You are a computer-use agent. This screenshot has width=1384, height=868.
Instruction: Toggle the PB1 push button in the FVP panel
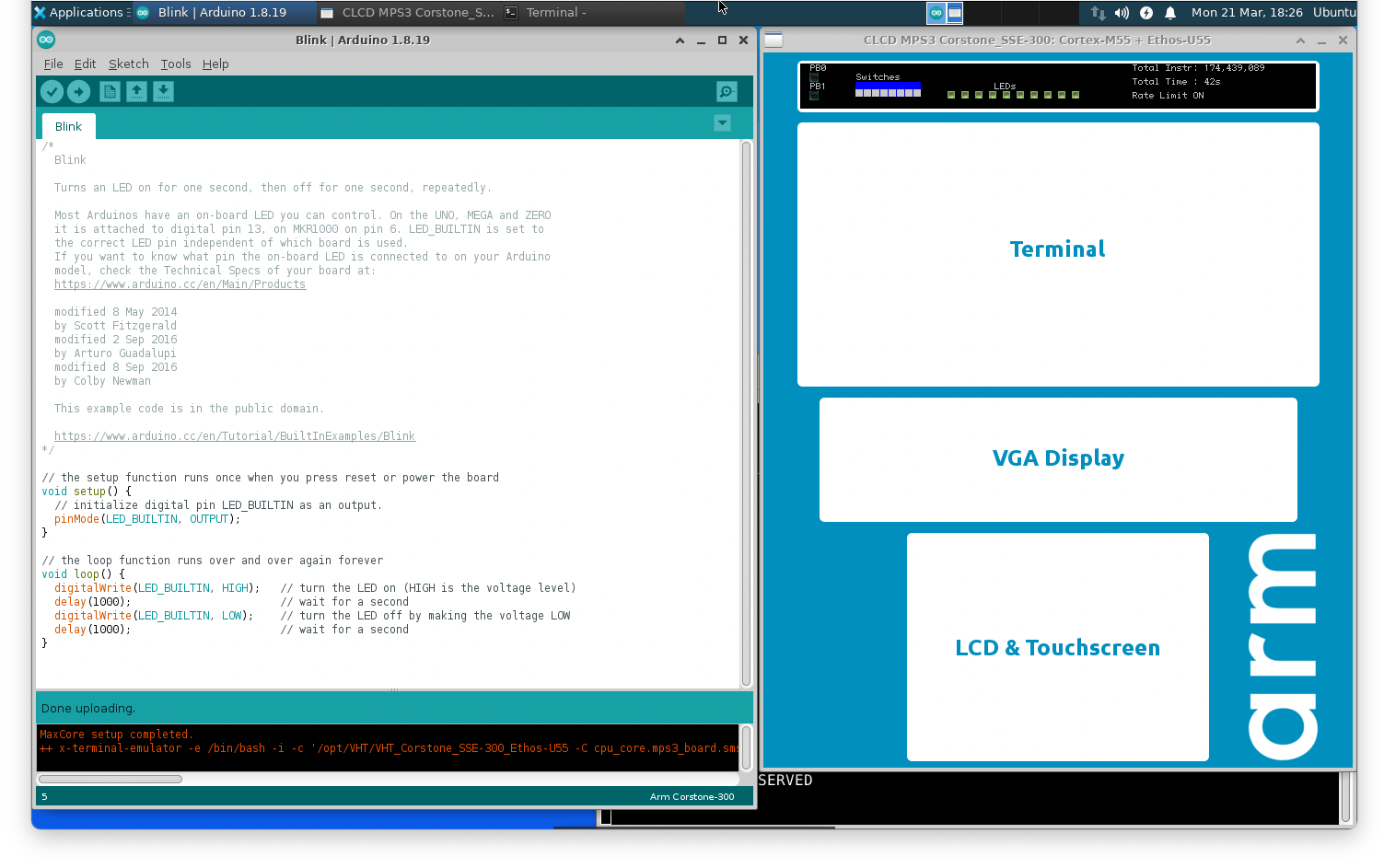click(x=814, y=96)
